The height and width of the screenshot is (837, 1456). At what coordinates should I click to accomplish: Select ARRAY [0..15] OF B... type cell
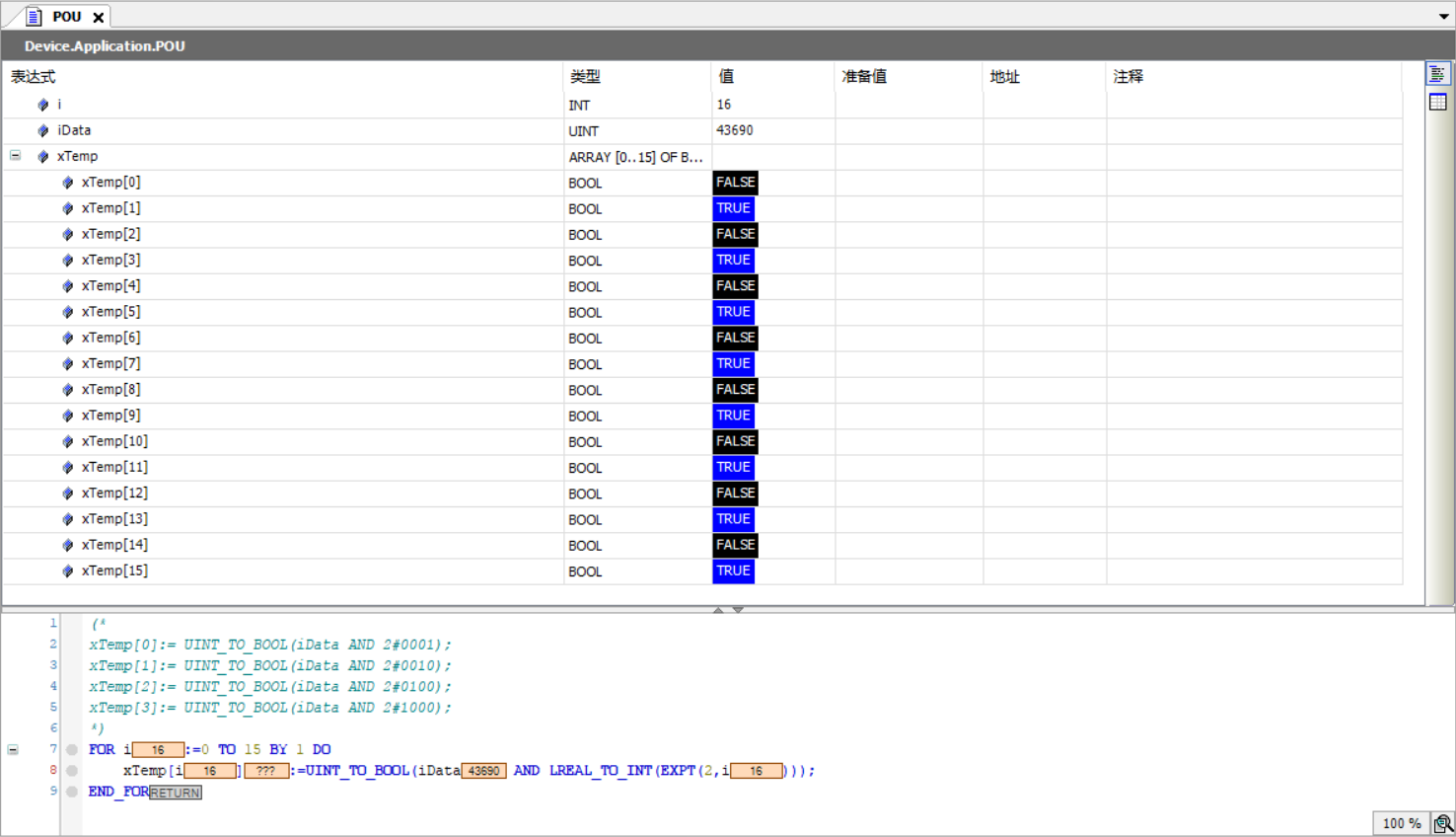636,157
